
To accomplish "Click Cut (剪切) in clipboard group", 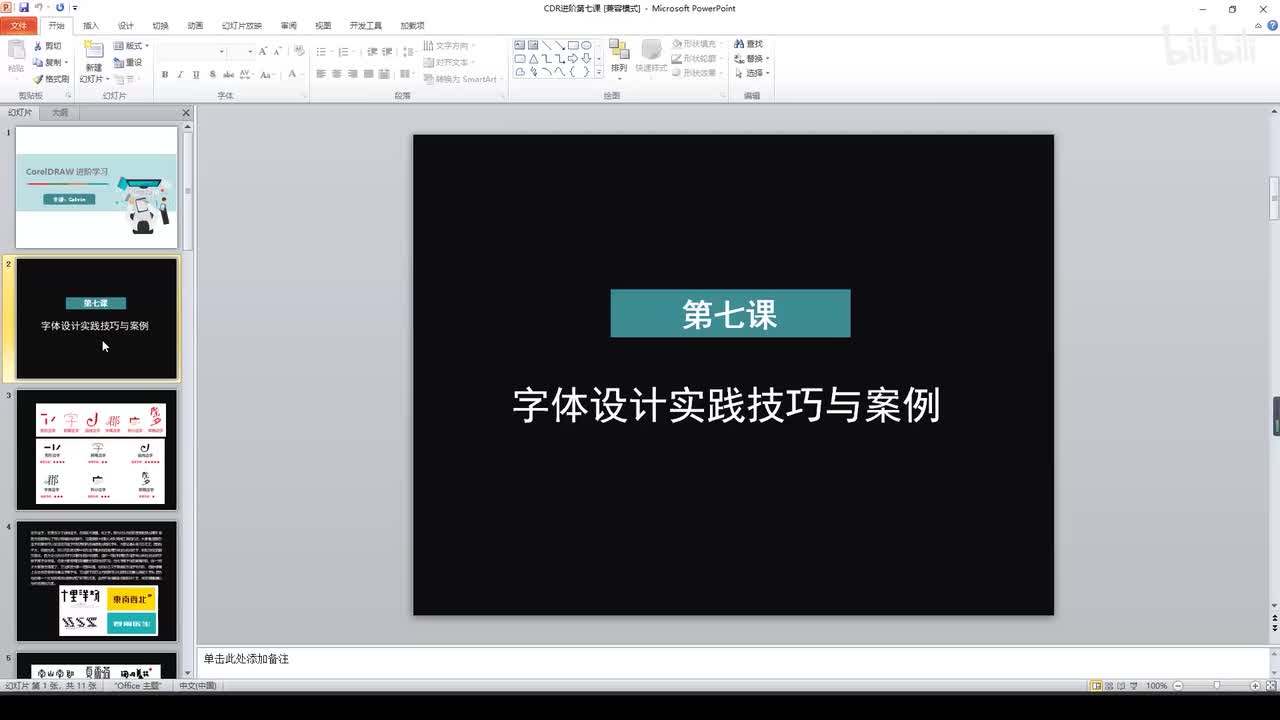I will point(47,46).
